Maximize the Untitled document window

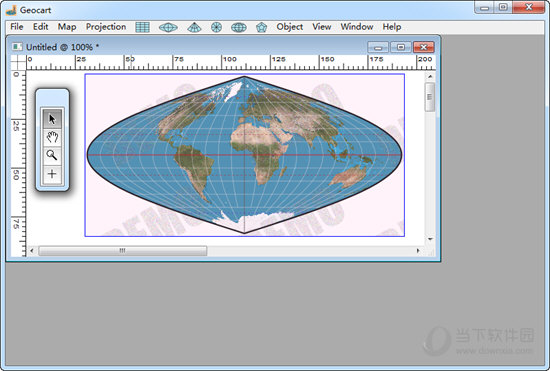(x=401, y=47)
